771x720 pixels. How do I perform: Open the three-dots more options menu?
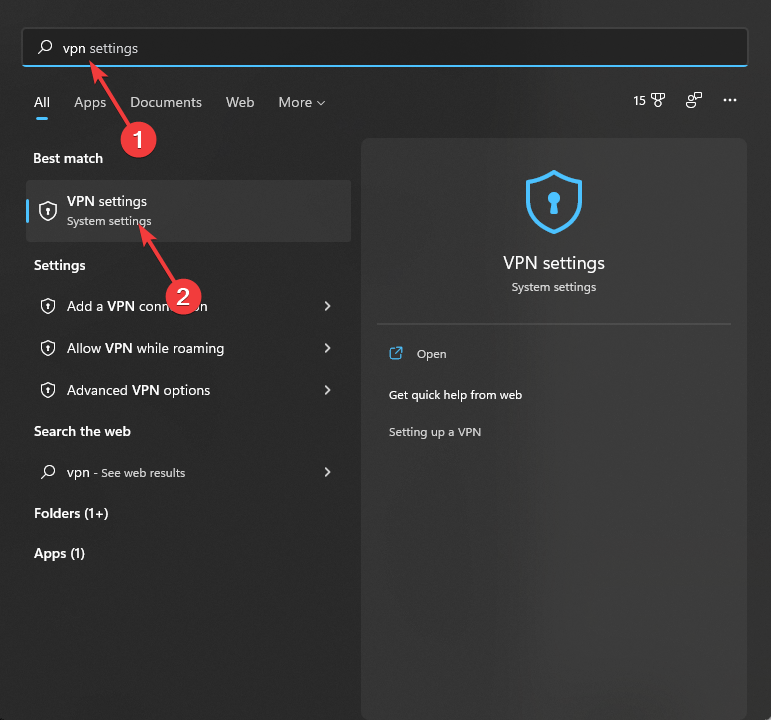click(730, 101)
